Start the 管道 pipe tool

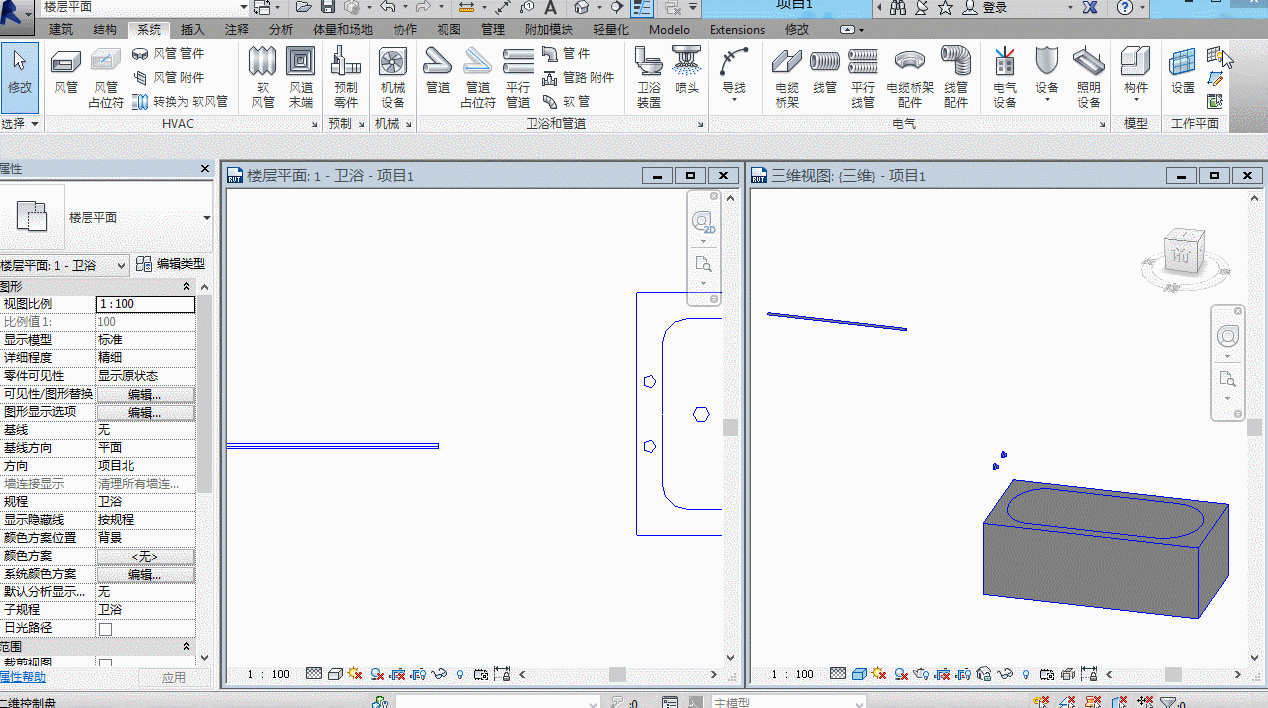pos(438,71)
